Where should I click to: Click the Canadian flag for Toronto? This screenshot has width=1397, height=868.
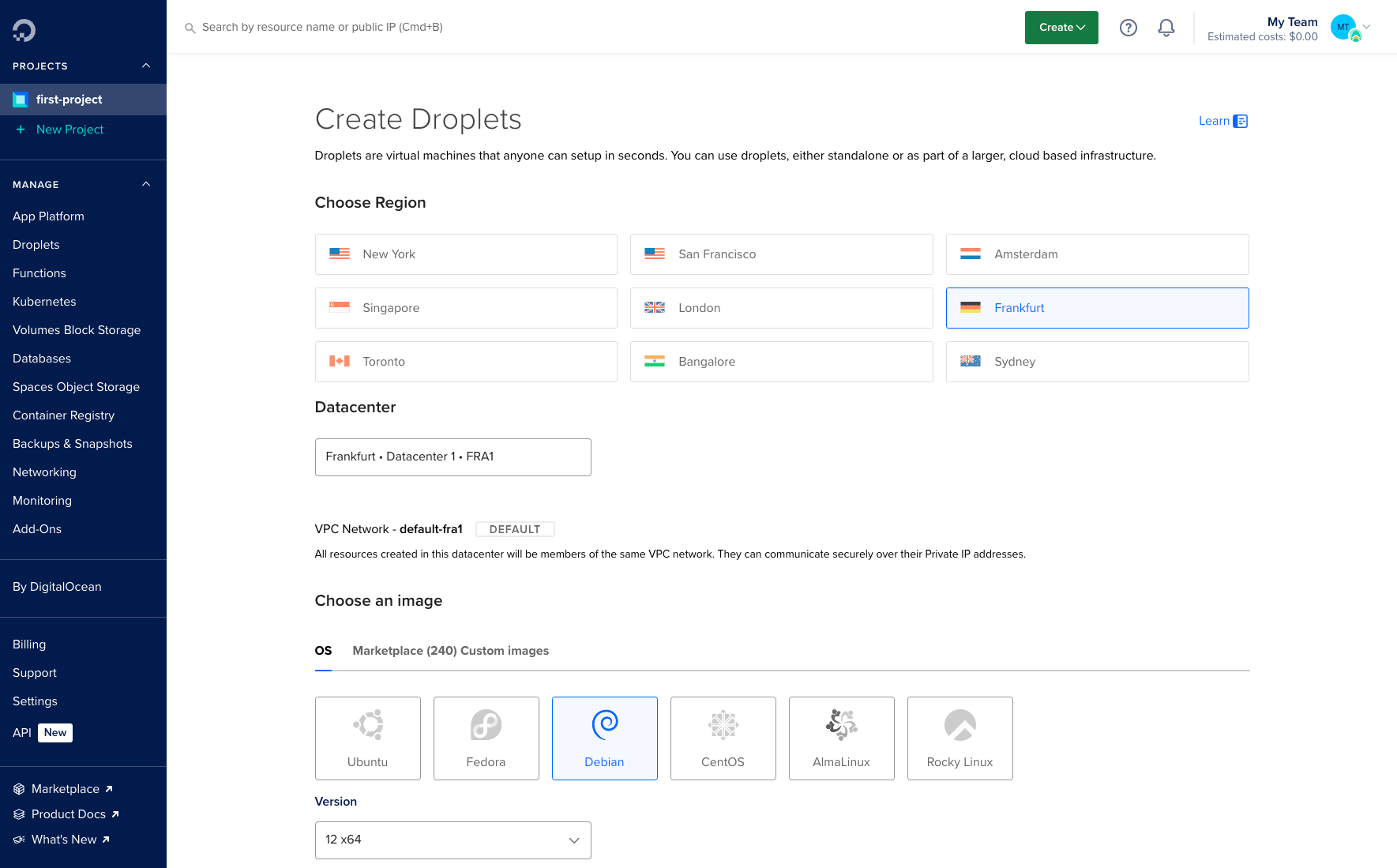pos(340,361)
